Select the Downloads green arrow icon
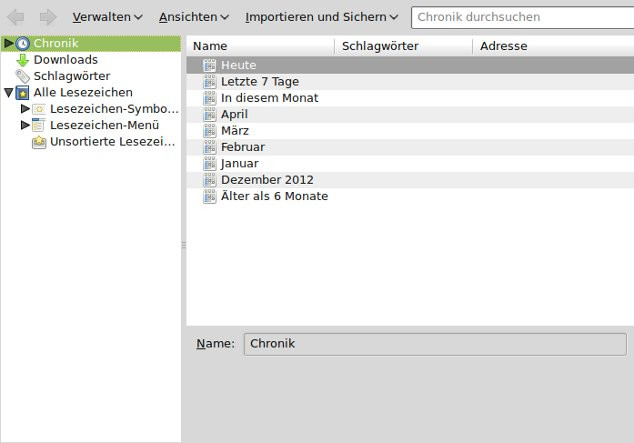Image resolution: width=634 pixels, height=443 pixels. 23,60
